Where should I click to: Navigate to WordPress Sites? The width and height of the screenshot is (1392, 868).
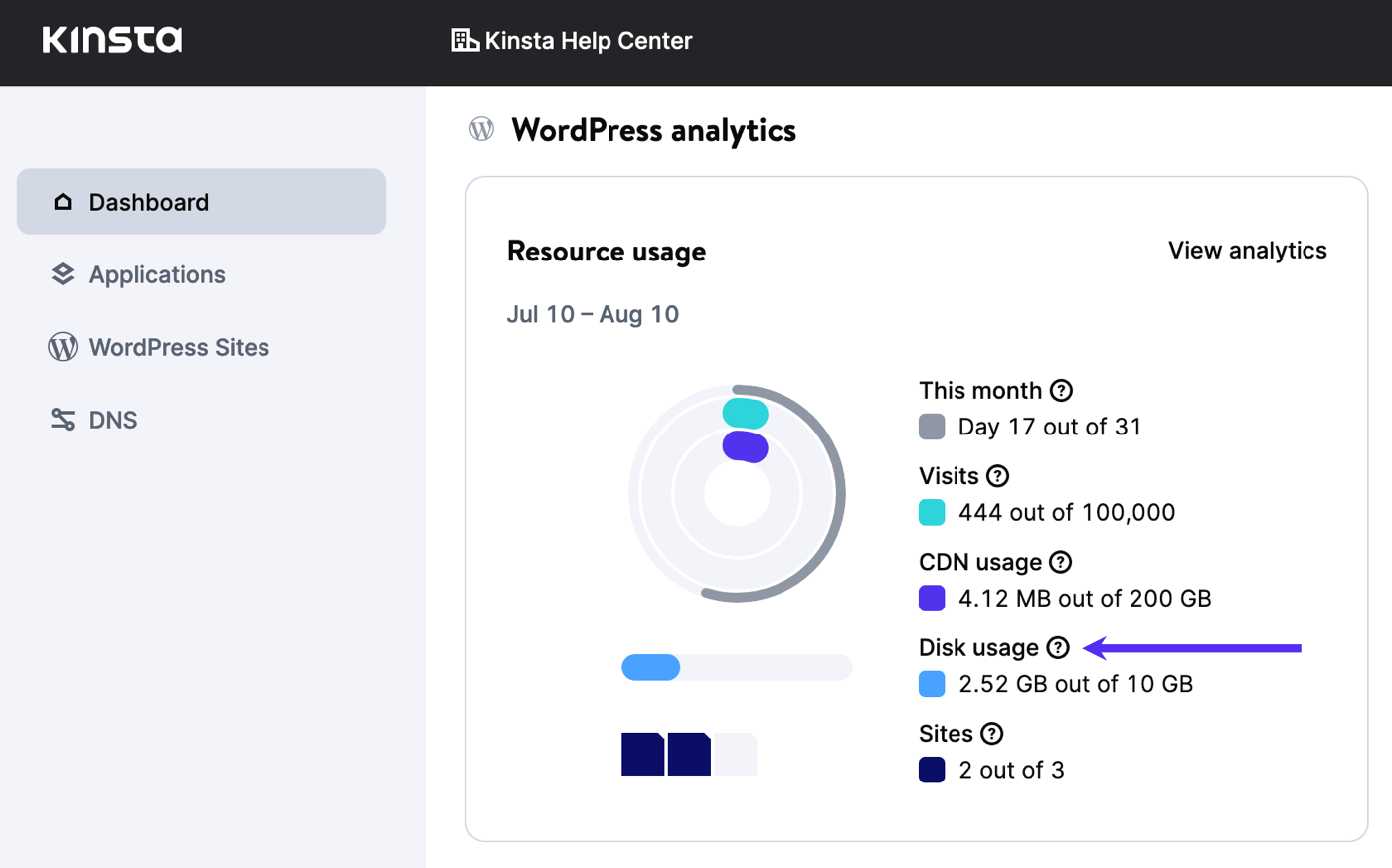point(178,347)
